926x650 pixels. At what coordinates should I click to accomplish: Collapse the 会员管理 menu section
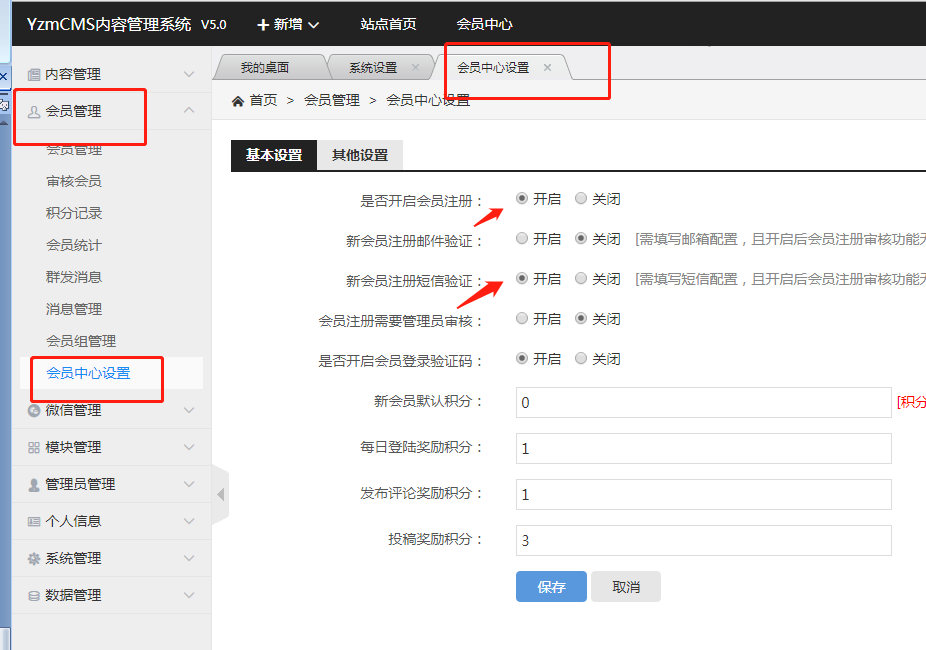(189, 111)
